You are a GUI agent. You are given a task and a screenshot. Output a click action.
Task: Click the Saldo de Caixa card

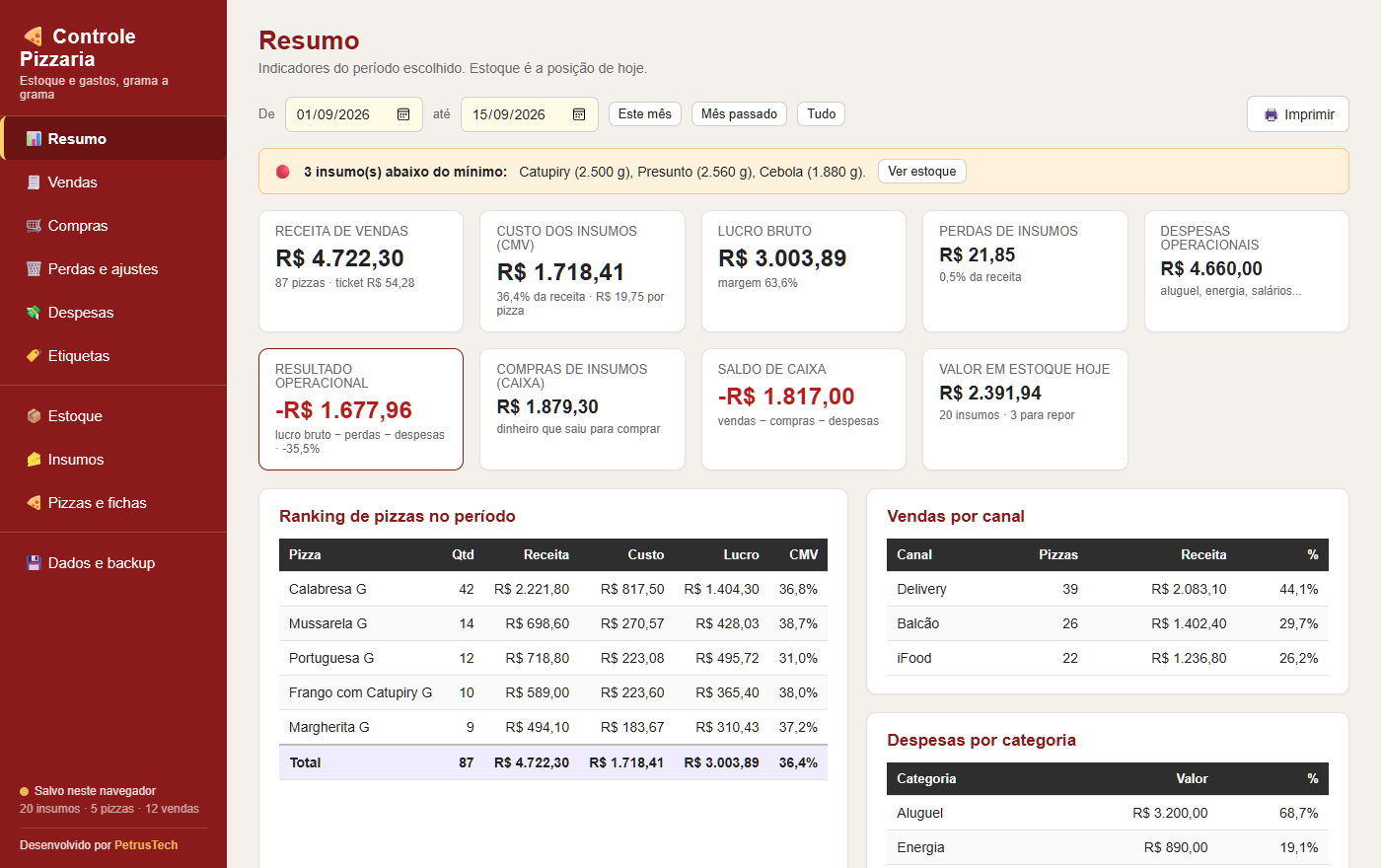click(804, 409)
